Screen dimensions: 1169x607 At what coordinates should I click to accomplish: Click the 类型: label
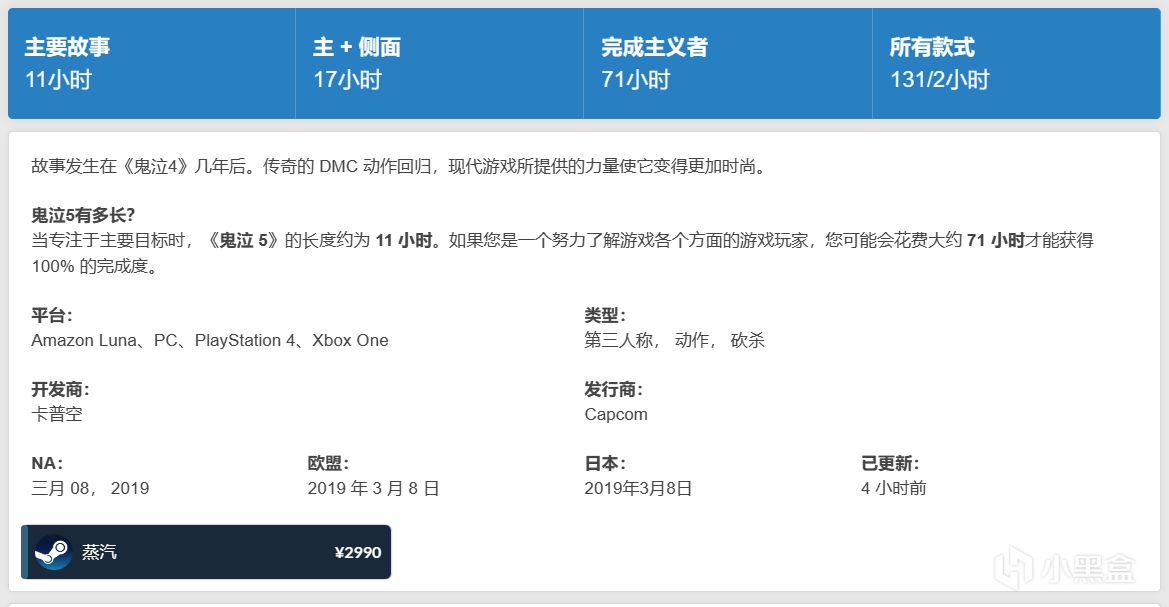click(x=605, y=315)
